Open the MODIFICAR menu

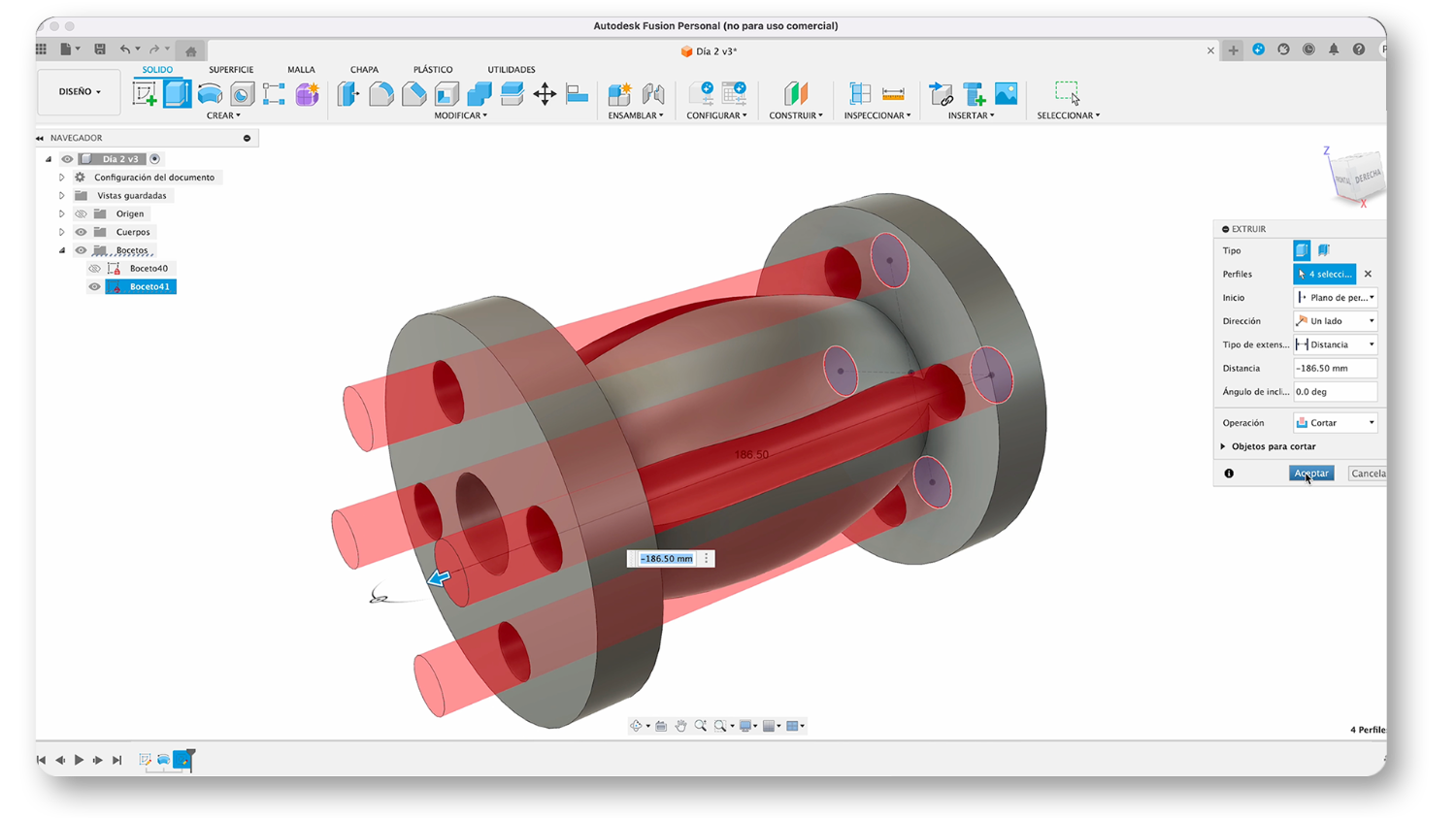pos(460,115)
